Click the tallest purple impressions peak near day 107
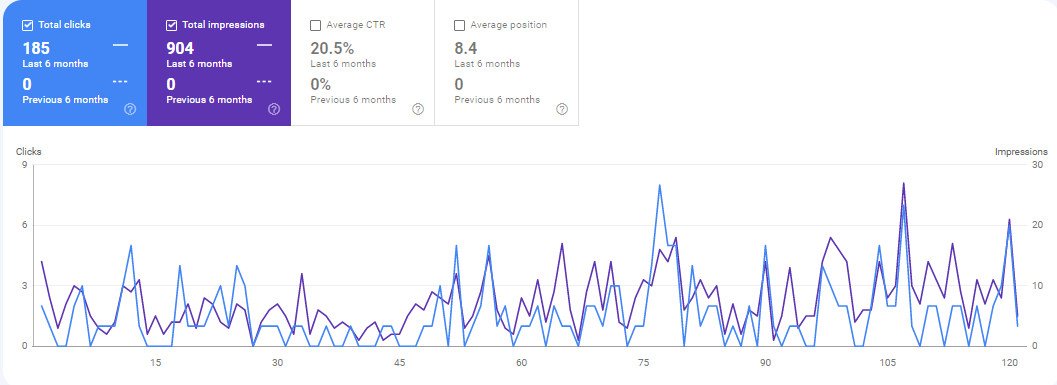Screen dimensions: 1057x385 pyautogui.click(x=903, y=183)
